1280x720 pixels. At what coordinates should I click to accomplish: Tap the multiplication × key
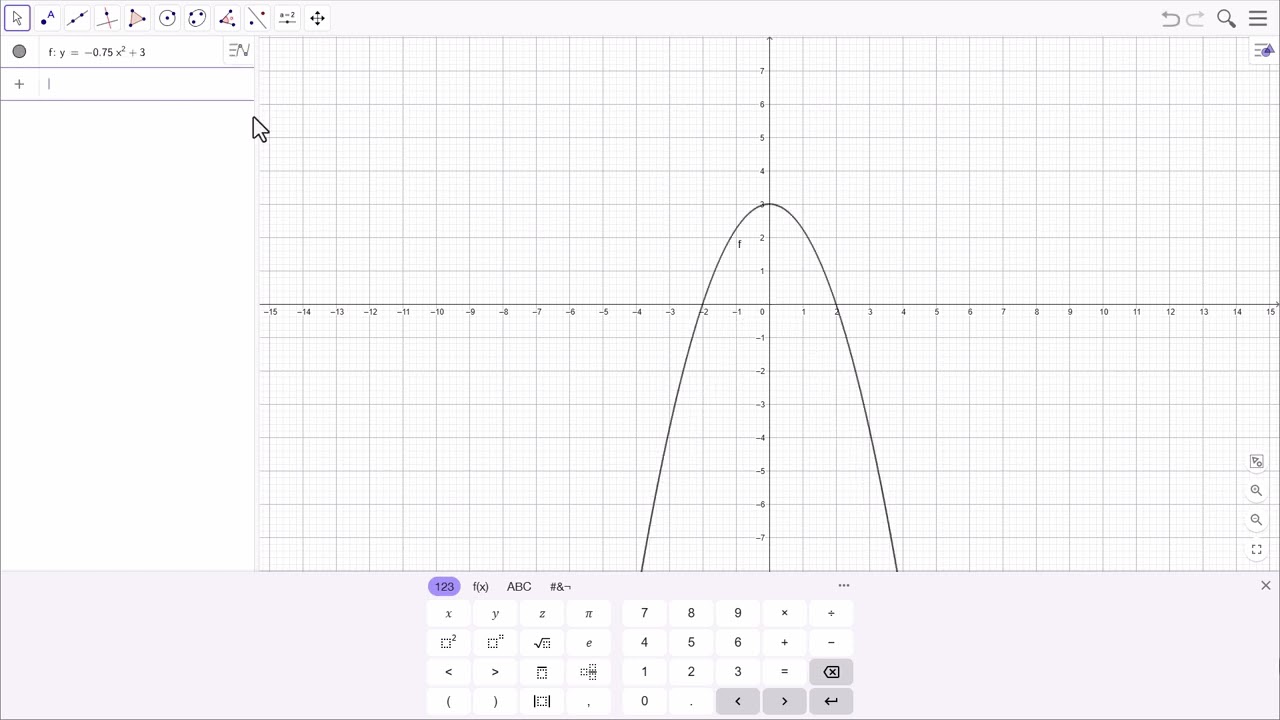785,613
